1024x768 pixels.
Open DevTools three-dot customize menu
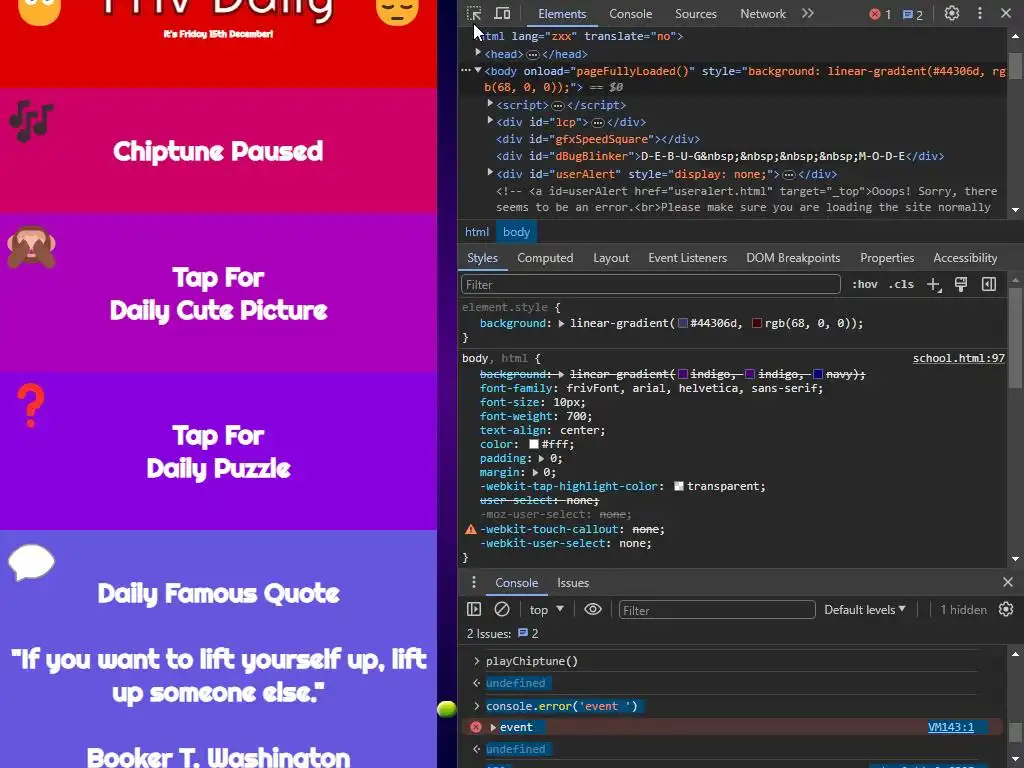(x=980, y=14)
